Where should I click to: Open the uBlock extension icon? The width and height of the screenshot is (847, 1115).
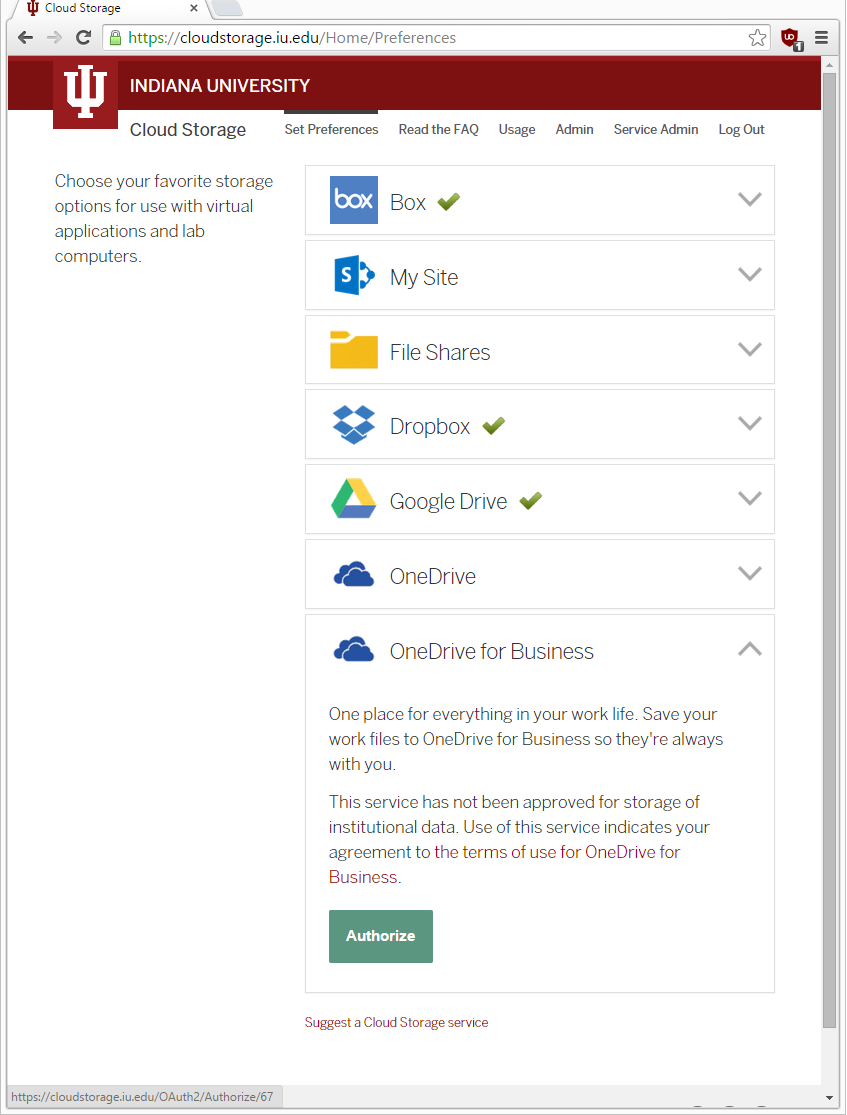pyautogui.click(x=791, y=38)
